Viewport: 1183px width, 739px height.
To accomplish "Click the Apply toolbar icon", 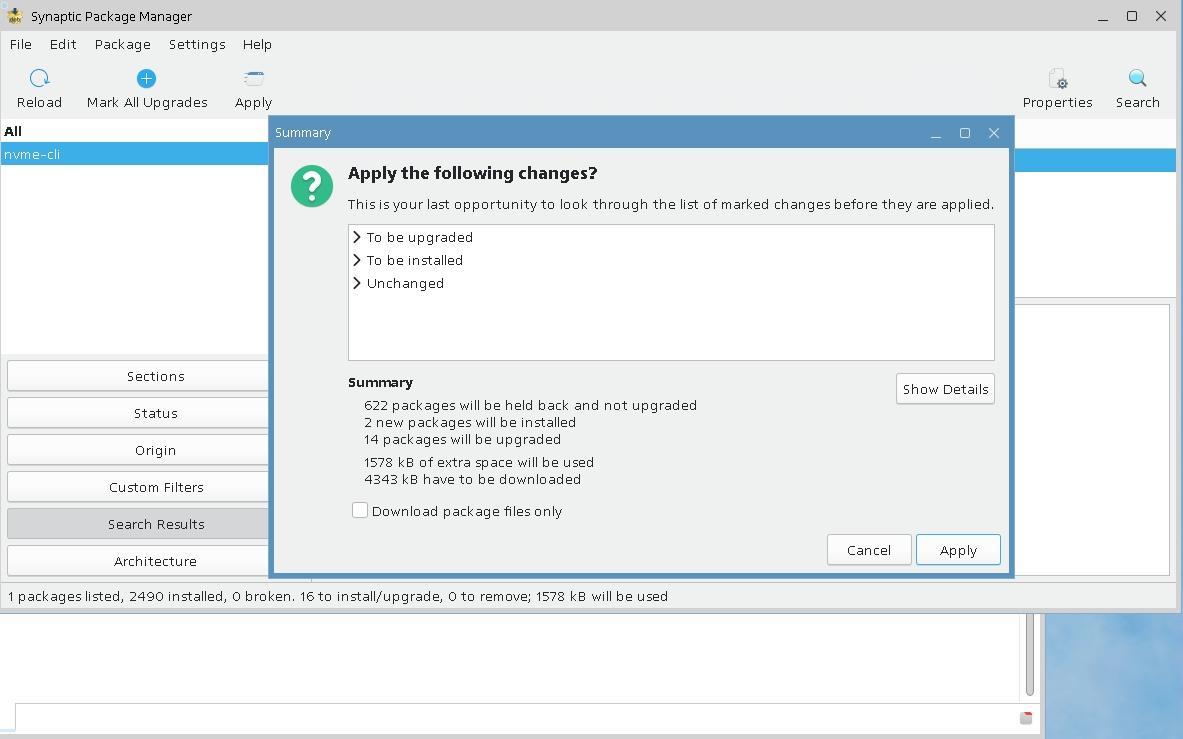I will pyautogui.click(x=254, y=79).
